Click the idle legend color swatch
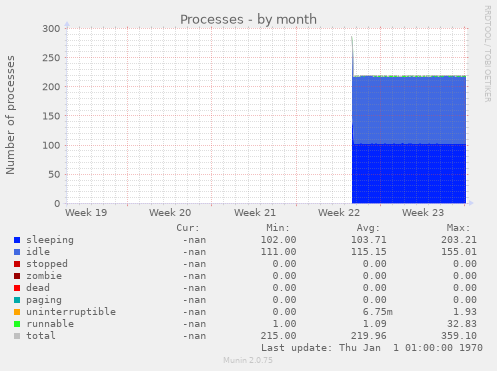The image size is (497, 371). tap(17, 252)
